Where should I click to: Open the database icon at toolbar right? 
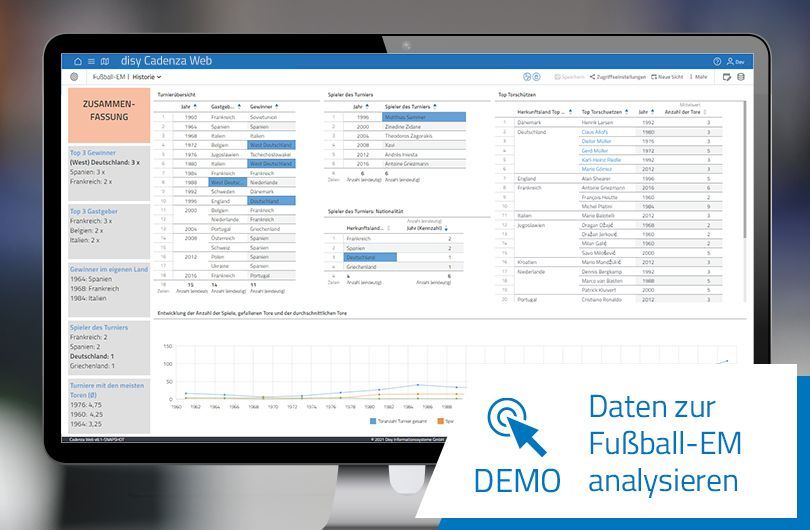[x=741, y=76]
